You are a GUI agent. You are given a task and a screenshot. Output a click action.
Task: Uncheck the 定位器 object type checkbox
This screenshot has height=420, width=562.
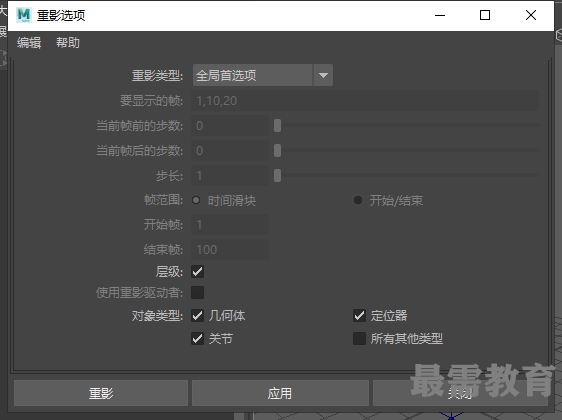(359, 316)
